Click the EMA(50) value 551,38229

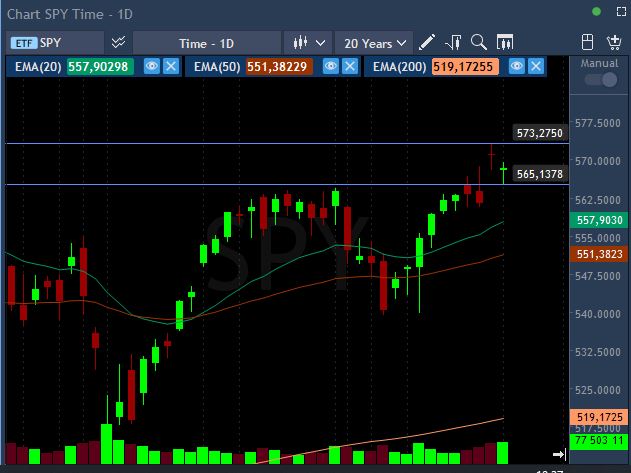coord(279,66)
